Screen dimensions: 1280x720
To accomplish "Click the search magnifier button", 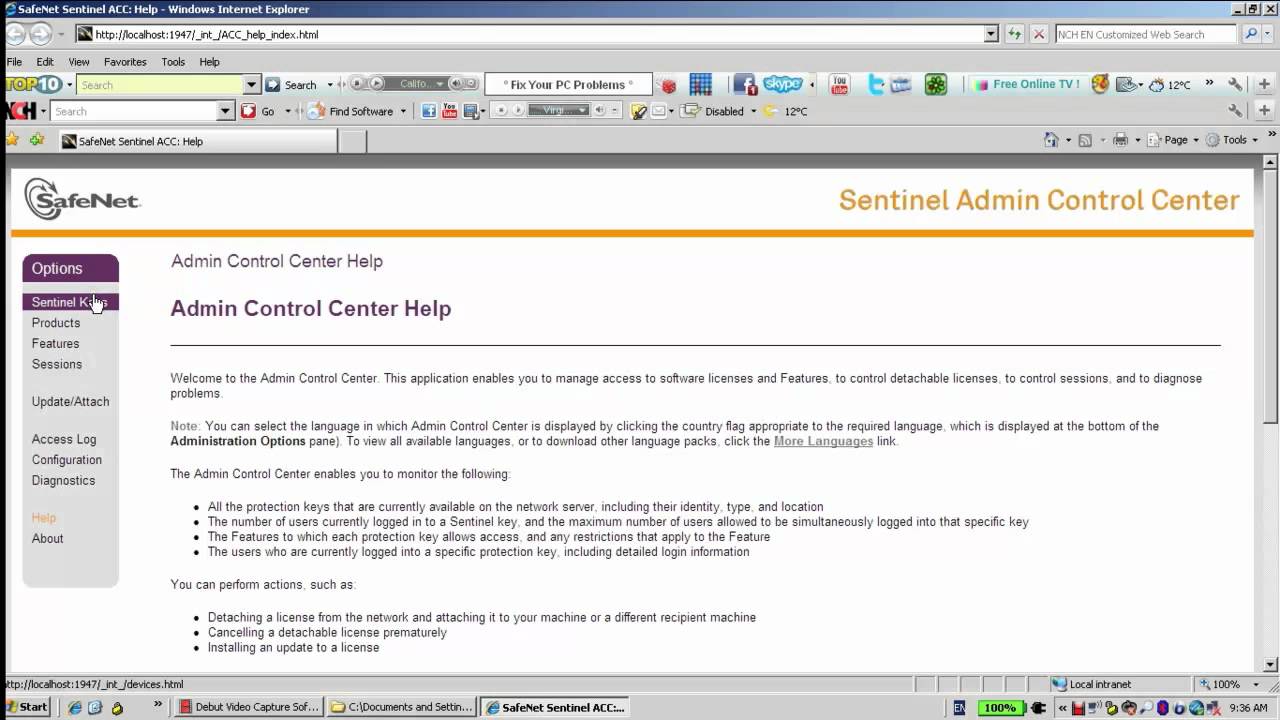I will pos(1251,34).
